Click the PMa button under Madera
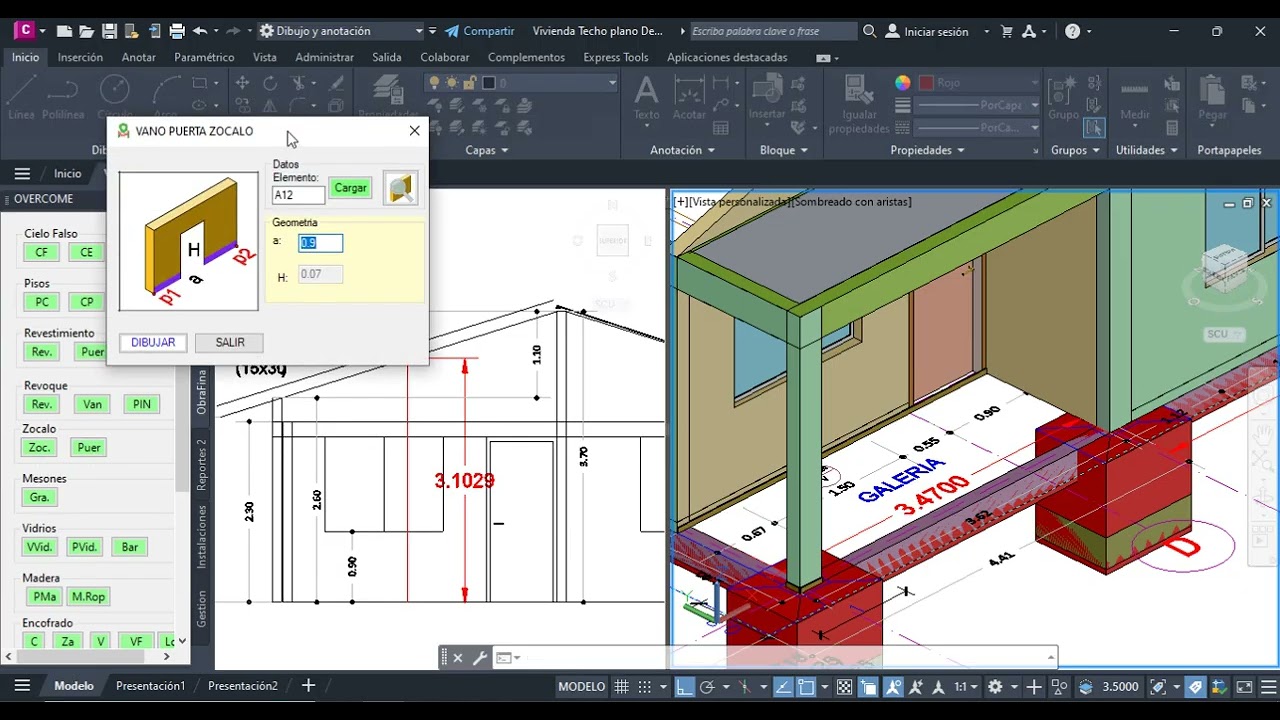This screenshot has width=1280, height=720. [x=45, y=597]
